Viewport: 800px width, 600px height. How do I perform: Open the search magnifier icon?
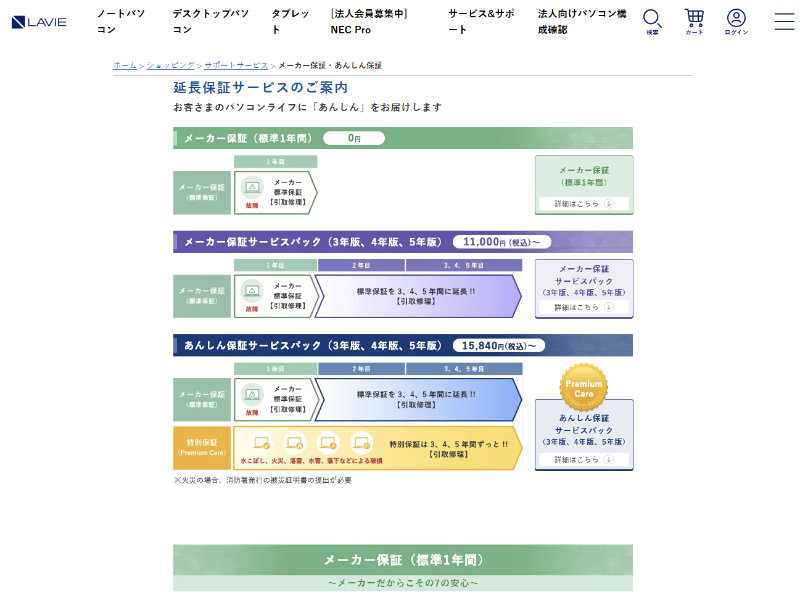(652, 19)
